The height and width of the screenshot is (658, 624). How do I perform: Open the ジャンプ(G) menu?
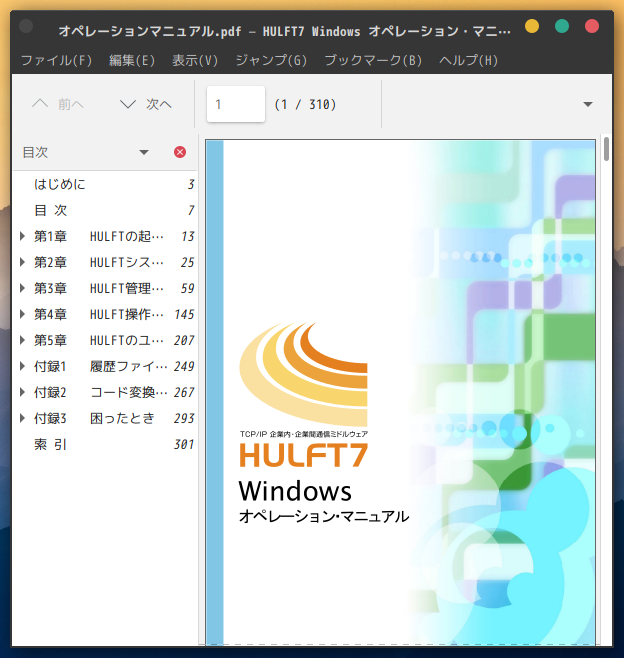tap(271, 60)
